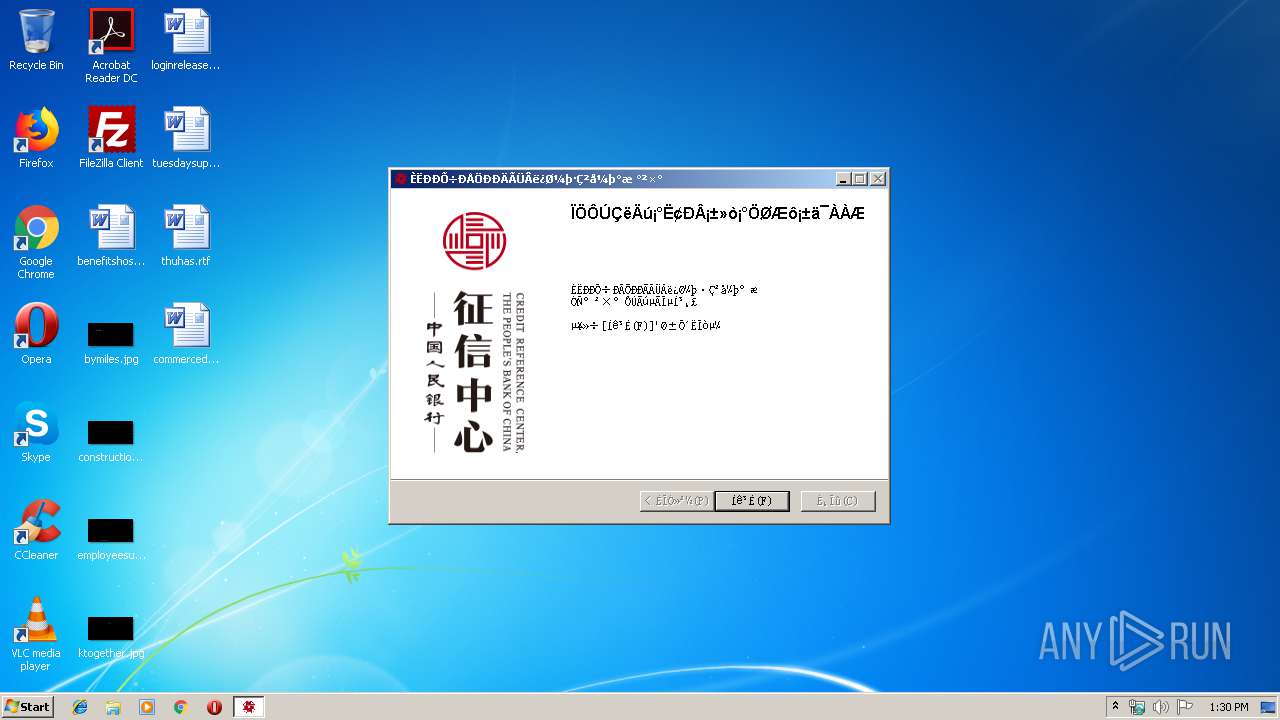
Task: Launch Google Chrome desktop shortcut
Action: tap(36, 242)
